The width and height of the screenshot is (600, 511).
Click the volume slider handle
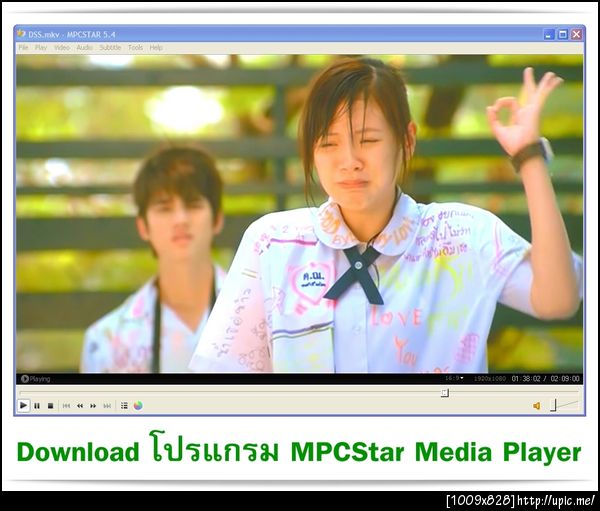[553, 405]
